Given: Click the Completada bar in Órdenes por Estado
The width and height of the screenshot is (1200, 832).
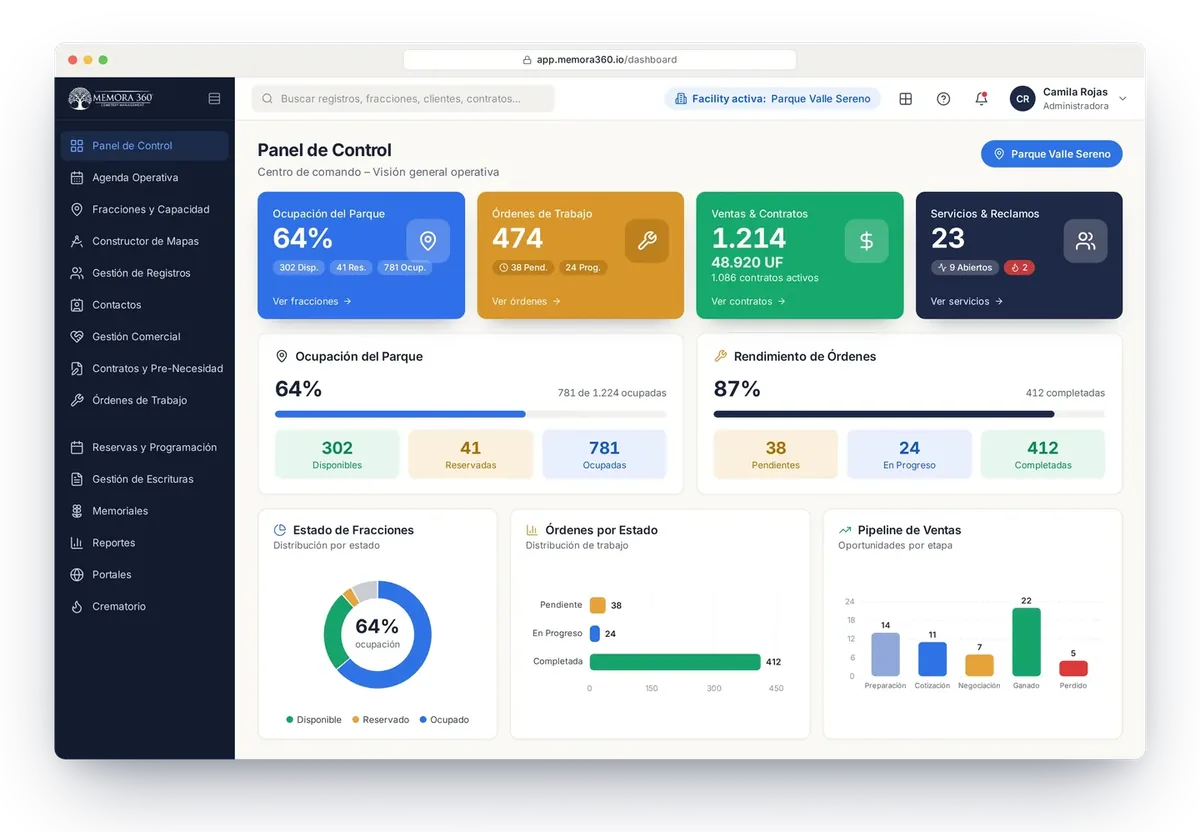Looking at the screenshot, I should click(x=675, y=662).
